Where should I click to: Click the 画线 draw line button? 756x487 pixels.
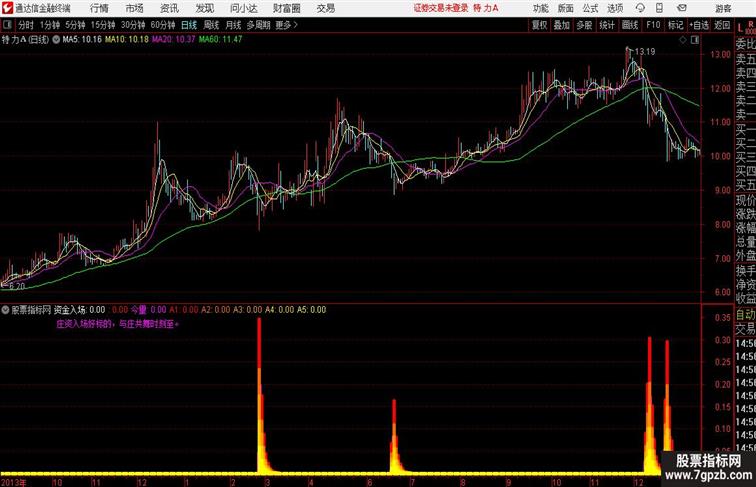point(630,25)
